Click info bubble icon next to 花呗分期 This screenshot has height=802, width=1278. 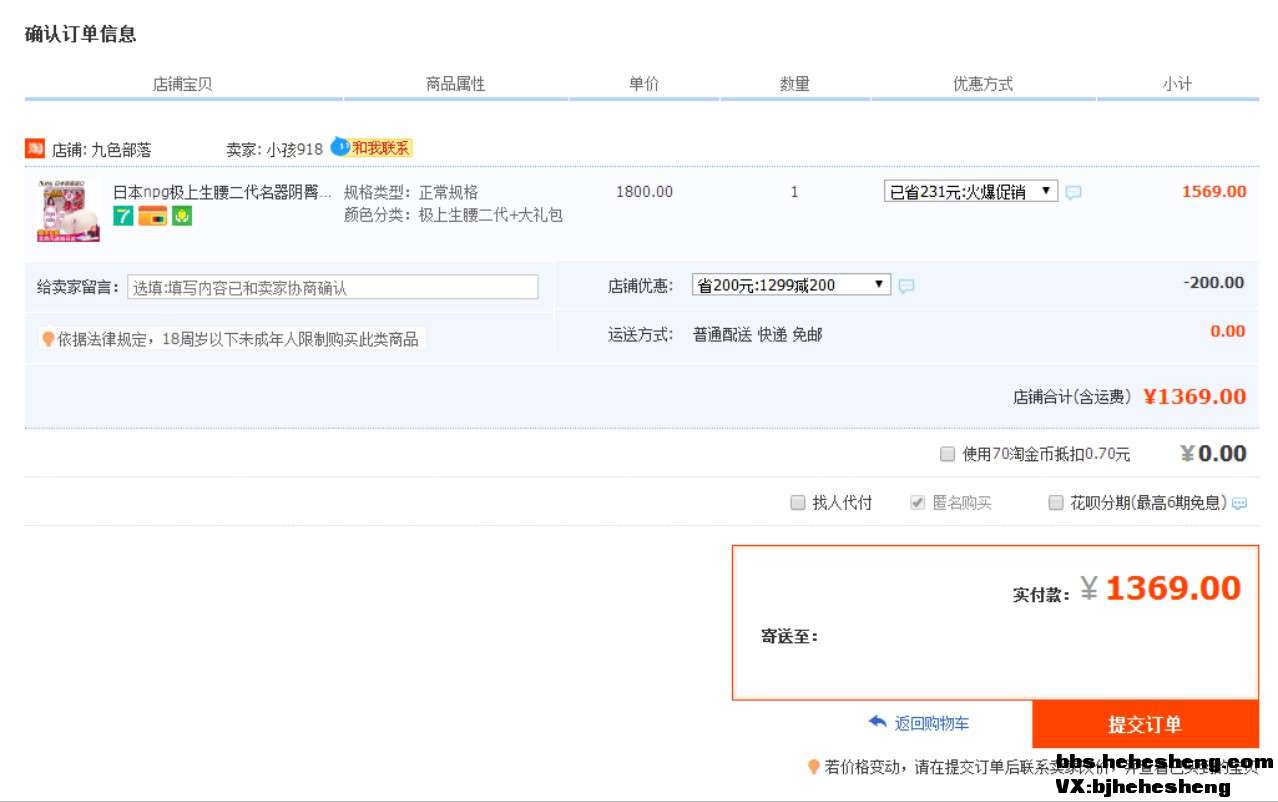pyautogui.click(x=1240, y=504)
